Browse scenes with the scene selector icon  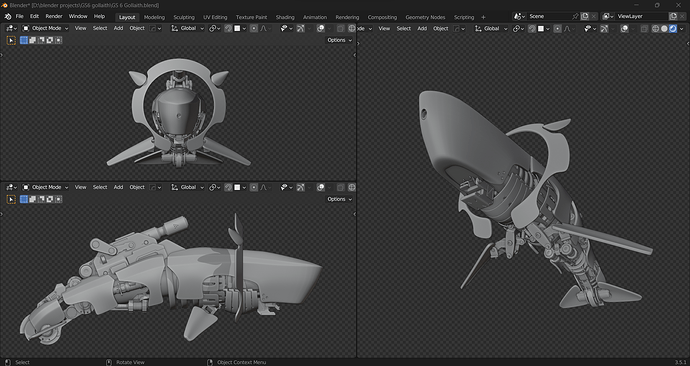tap(520, 16)
